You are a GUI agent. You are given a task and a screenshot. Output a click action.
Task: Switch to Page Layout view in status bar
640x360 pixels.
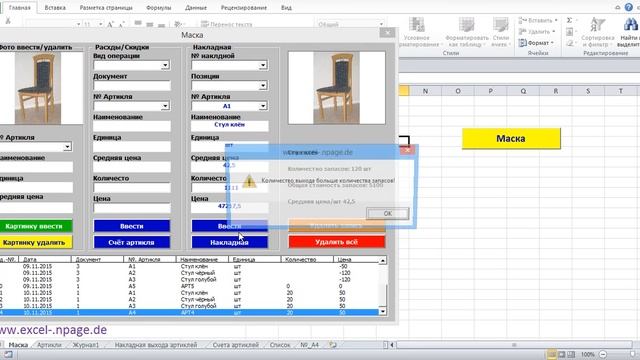(x=562, y=354)
